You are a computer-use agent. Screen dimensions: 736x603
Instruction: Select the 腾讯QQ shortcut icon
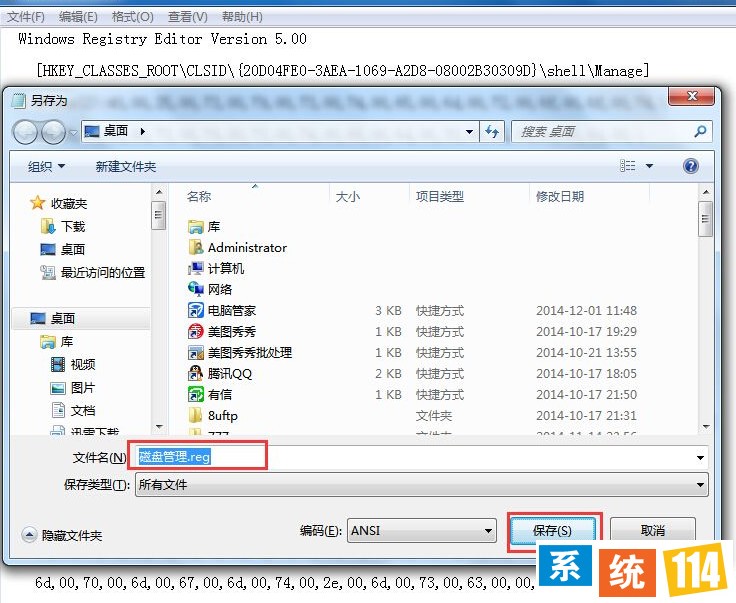[196, 374]
